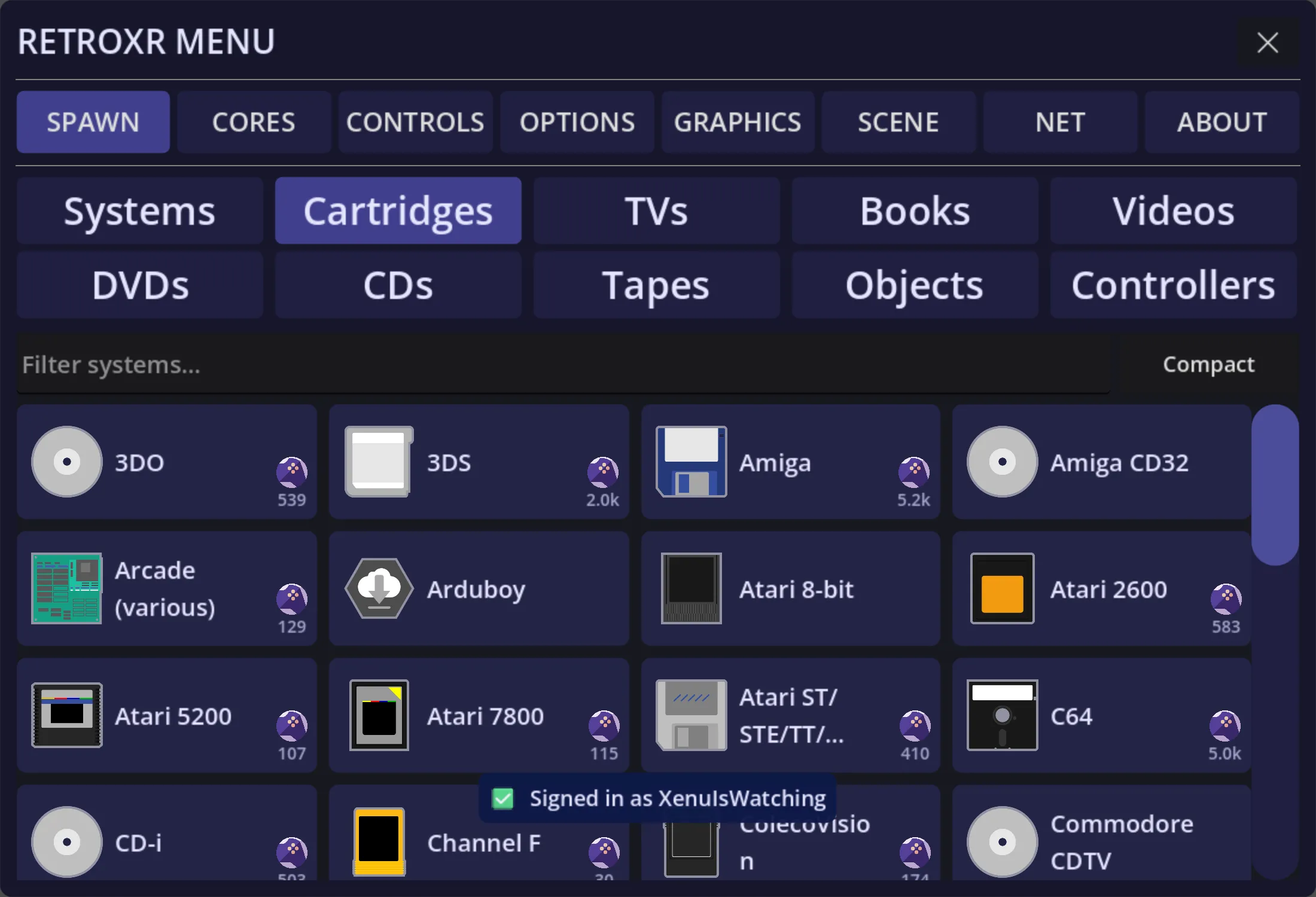The height and width of the screenshot is (897, 1316).
Task: Toggle the Compact view button
Action: [x=1208, y=364]
